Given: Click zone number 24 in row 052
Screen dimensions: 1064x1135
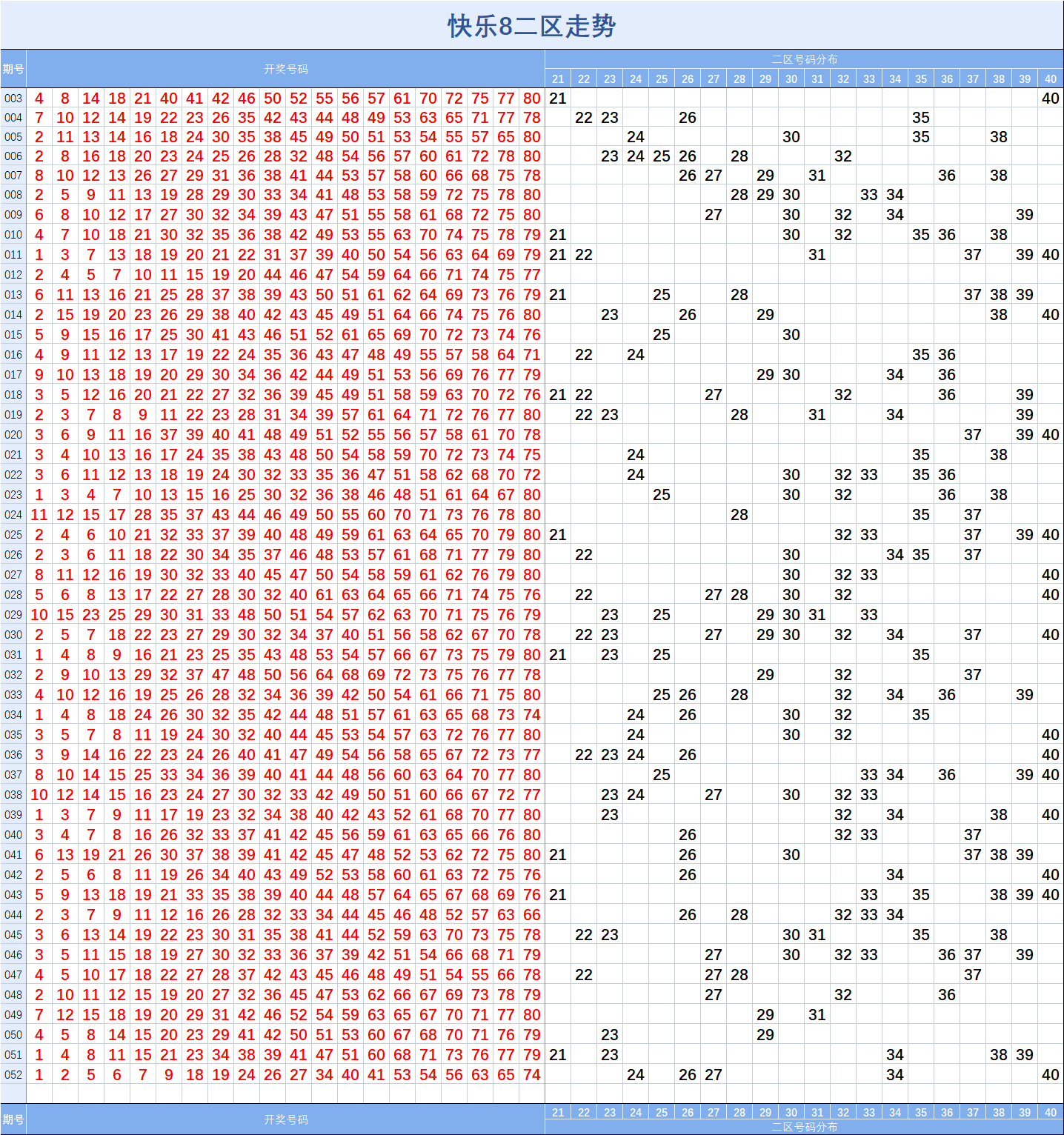Looking at the screenshot, I should (x=636, y=1075).
